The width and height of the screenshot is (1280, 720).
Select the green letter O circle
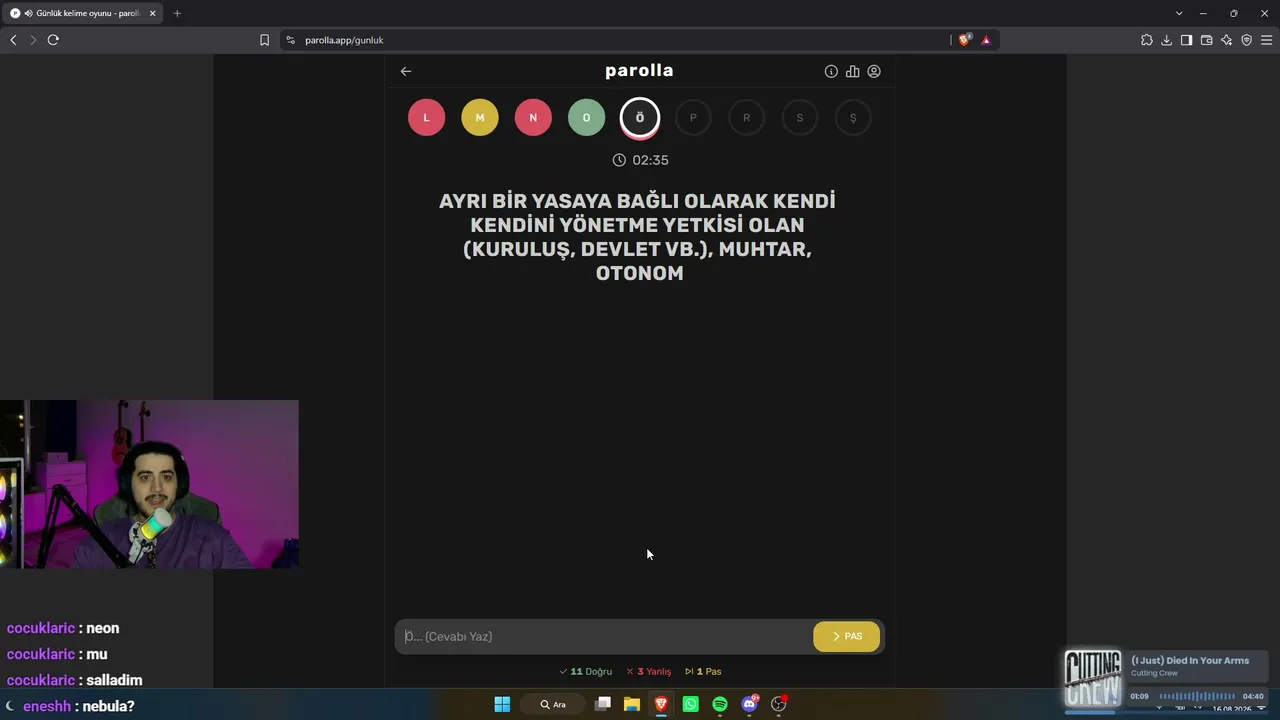586,118
